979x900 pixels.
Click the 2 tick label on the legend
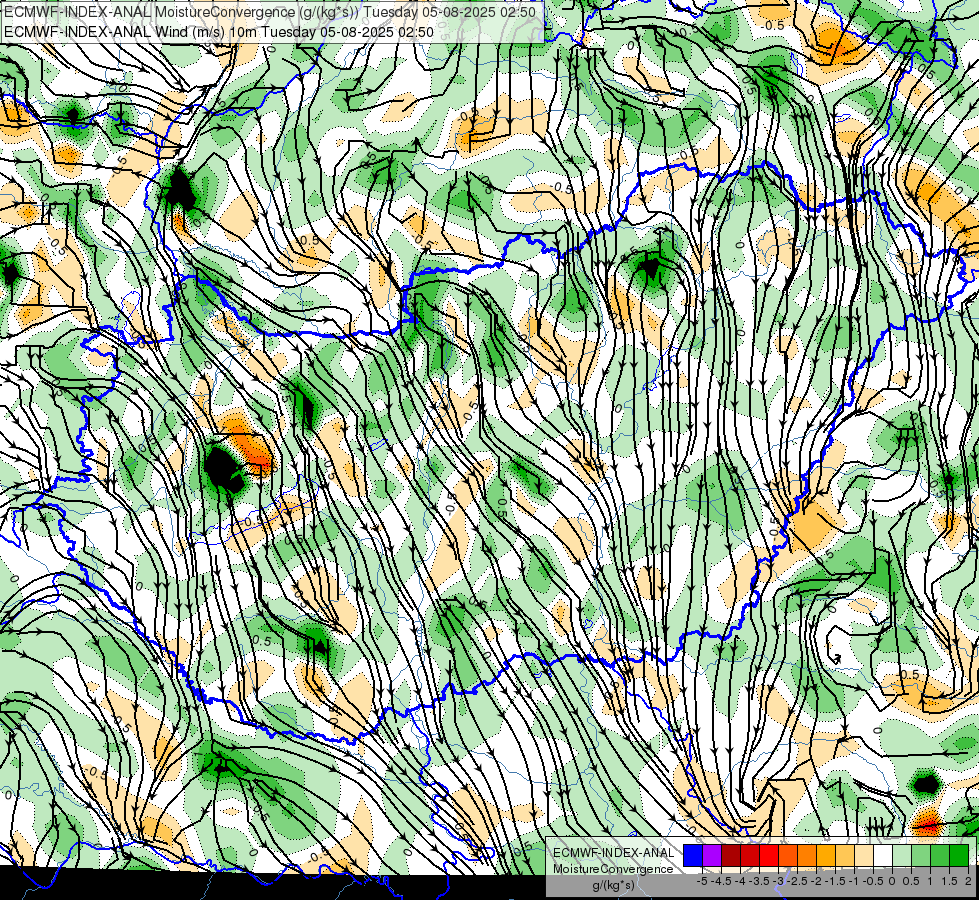(968, 881)
